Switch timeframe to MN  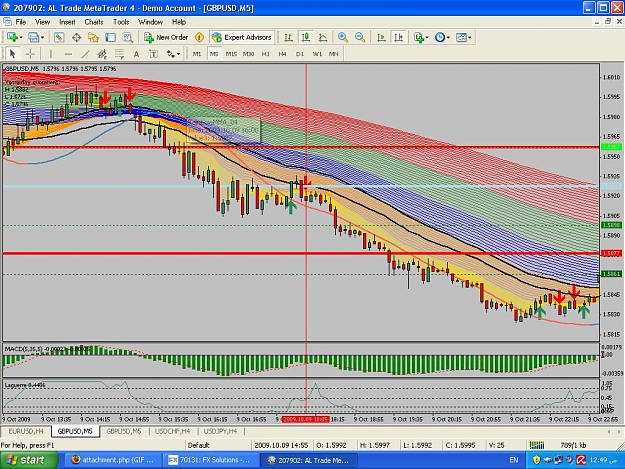click(334, 54)
